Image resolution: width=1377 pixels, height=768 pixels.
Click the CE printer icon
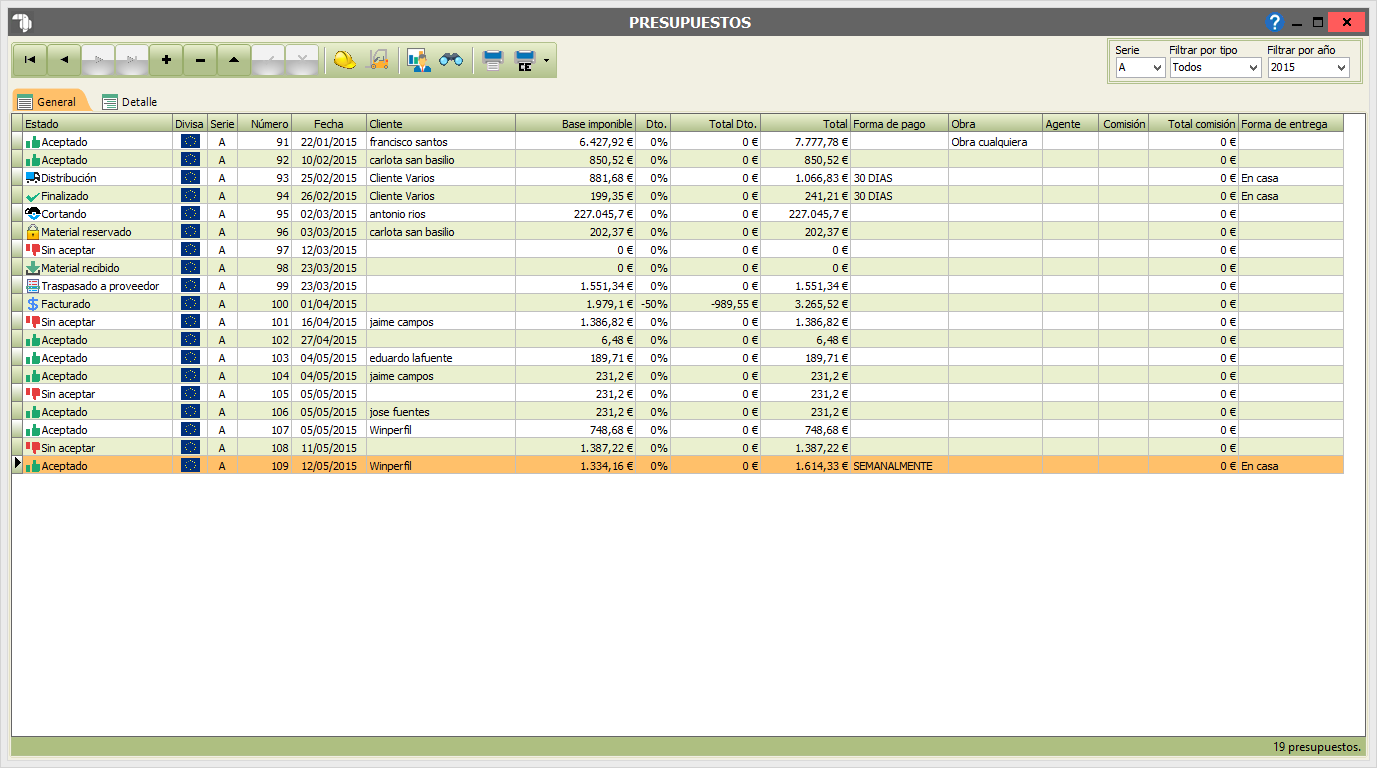click(x=526, y=60)
